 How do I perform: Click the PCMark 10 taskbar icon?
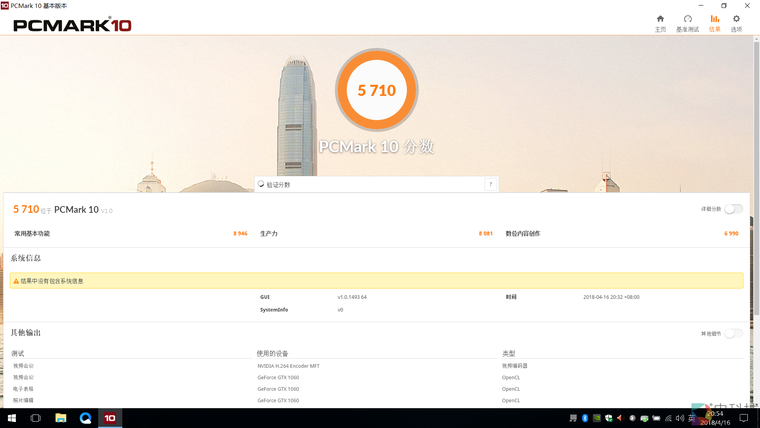(x=110, y=418)
